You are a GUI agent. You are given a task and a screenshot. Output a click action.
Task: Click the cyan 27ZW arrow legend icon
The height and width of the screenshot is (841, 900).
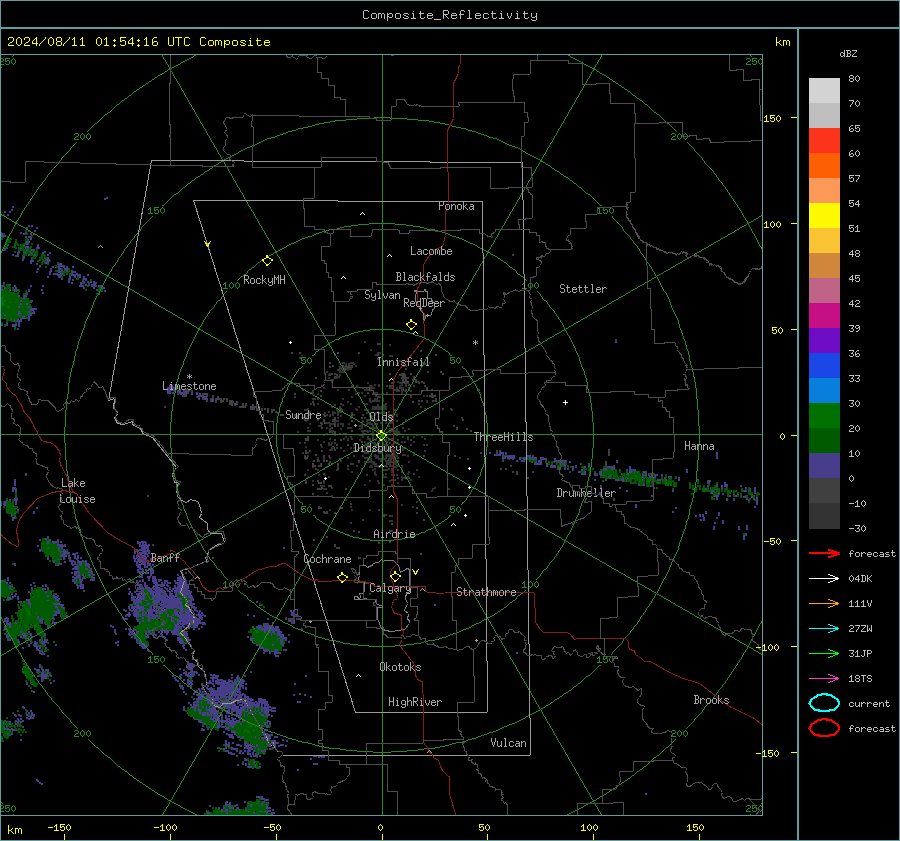tap(824, 629)
